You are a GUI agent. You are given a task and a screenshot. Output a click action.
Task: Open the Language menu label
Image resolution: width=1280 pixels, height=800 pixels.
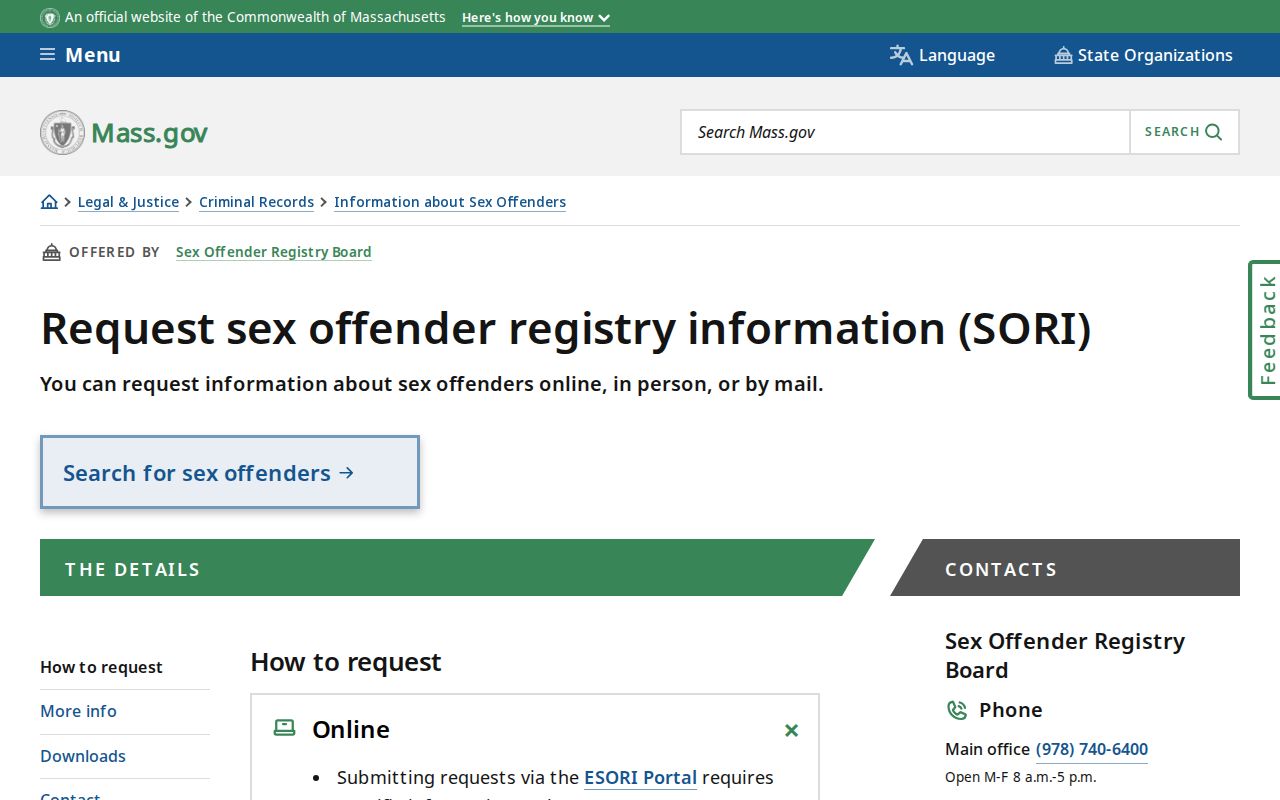point(957,55)
